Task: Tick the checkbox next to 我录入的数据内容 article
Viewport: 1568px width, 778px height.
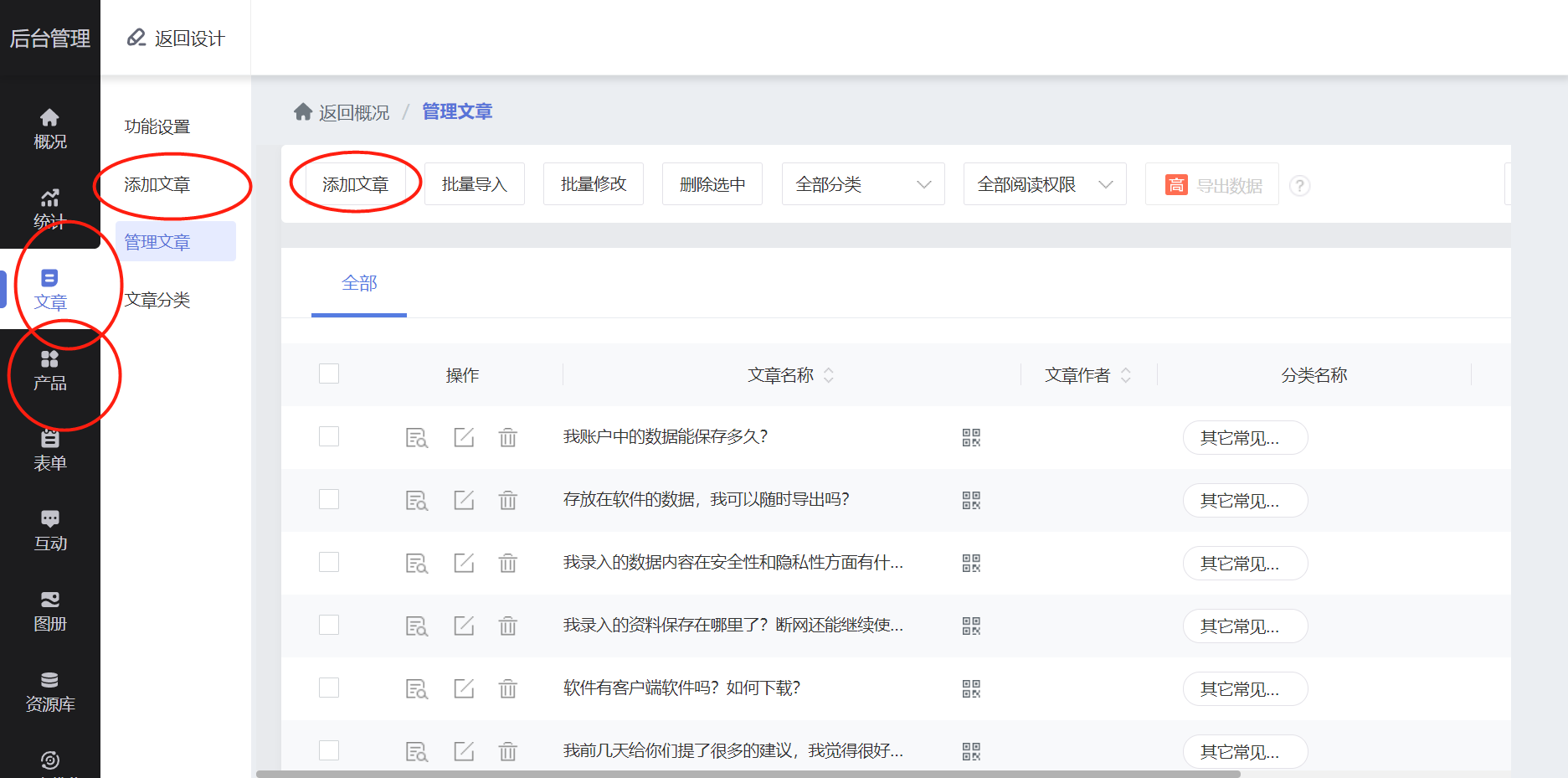Action: click(x=328, y=562)
